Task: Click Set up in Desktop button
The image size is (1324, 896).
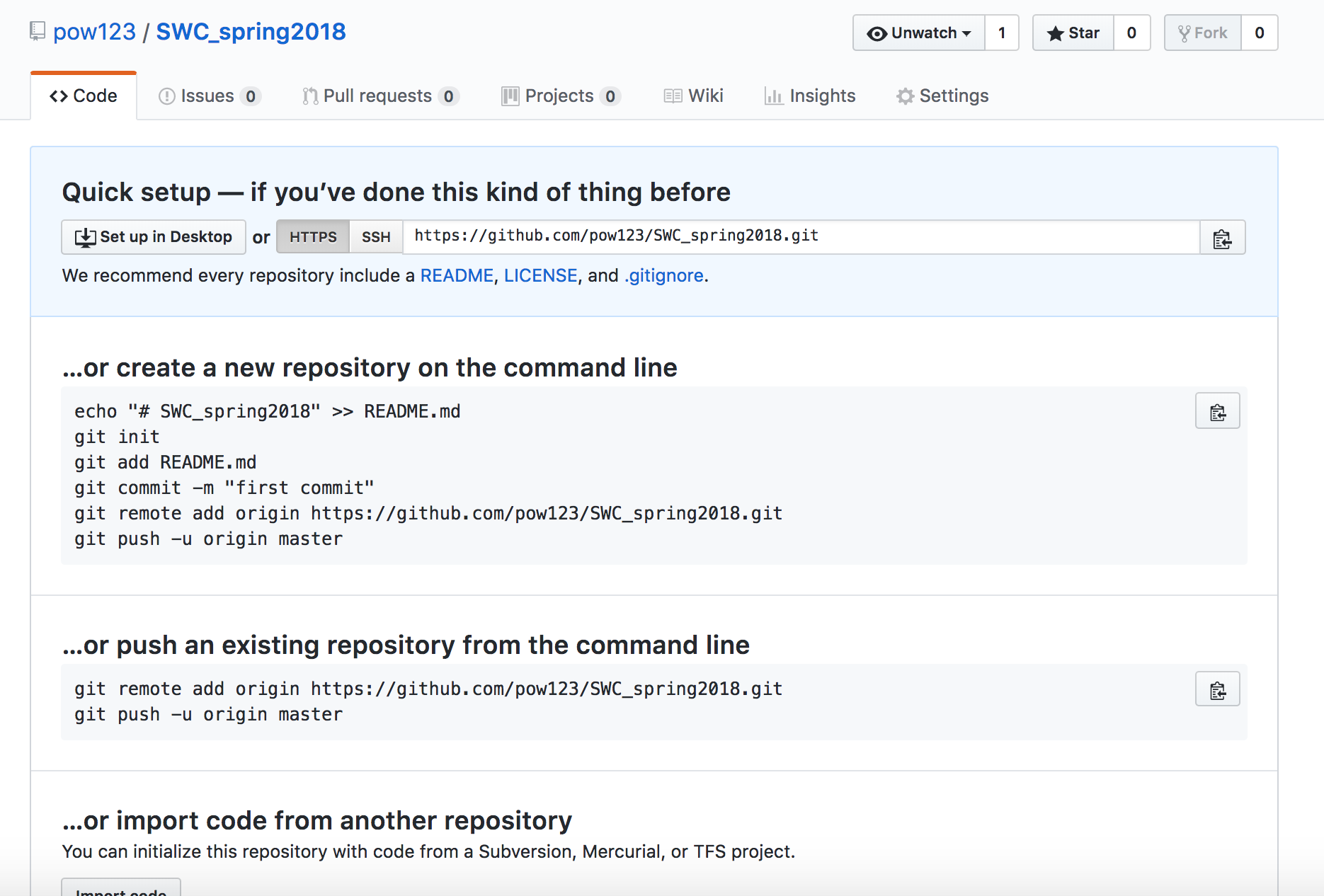Action: (x=154, y=237)
